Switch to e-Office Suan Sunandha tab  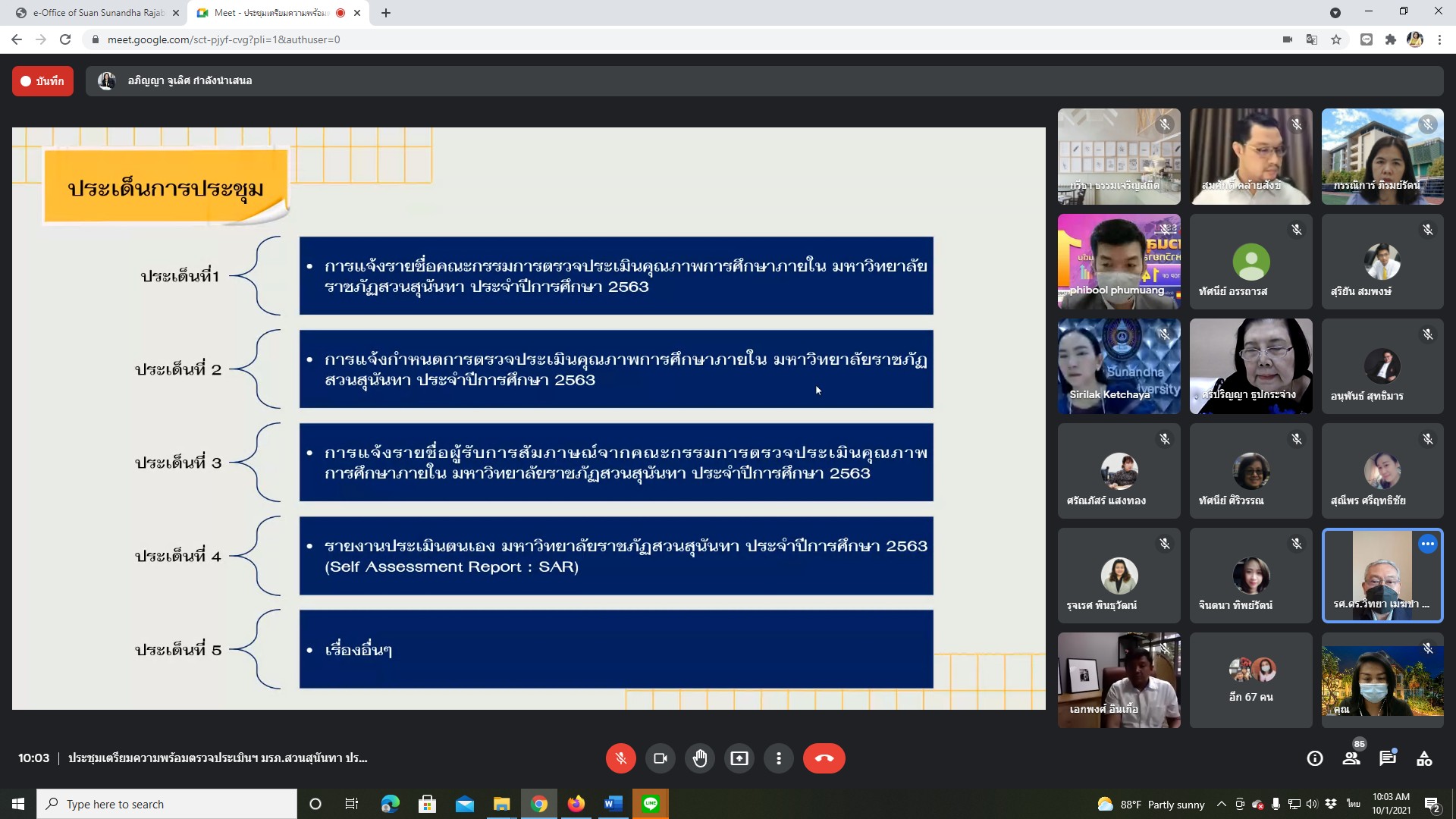click(x=97, y=13)
